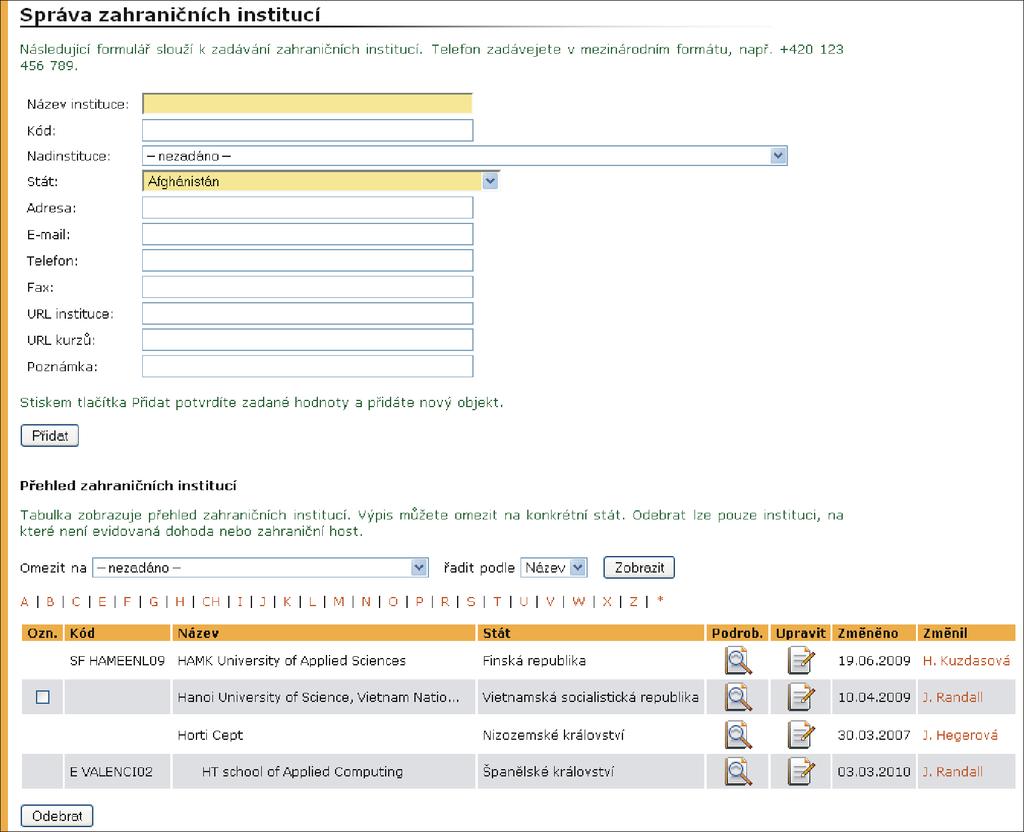Filter list by letter I

coord(240,601)
